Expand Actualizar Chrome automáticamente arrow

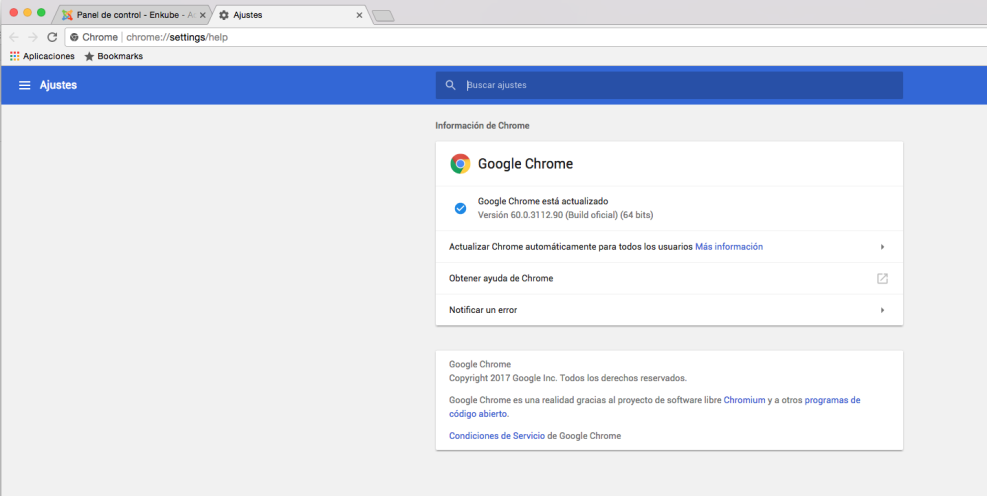[x=883, y=247]
